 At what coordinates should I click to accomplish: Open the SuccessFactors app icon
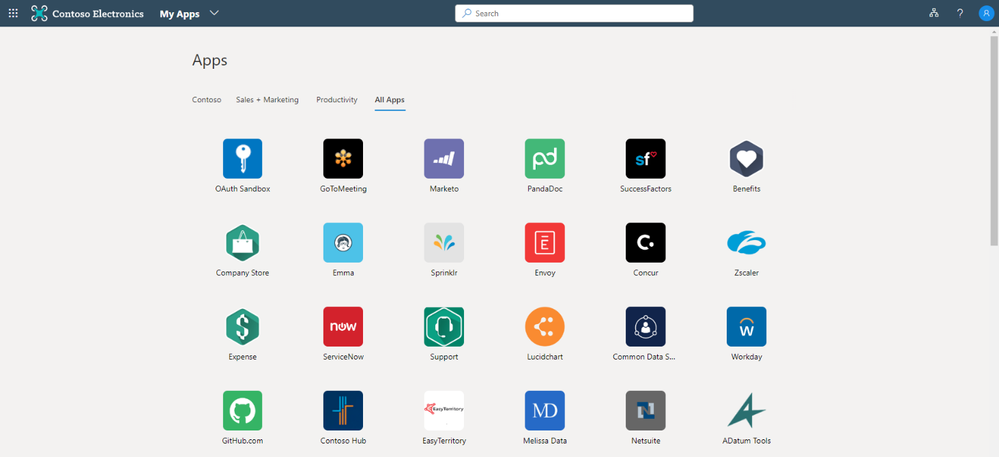[645, 159]
